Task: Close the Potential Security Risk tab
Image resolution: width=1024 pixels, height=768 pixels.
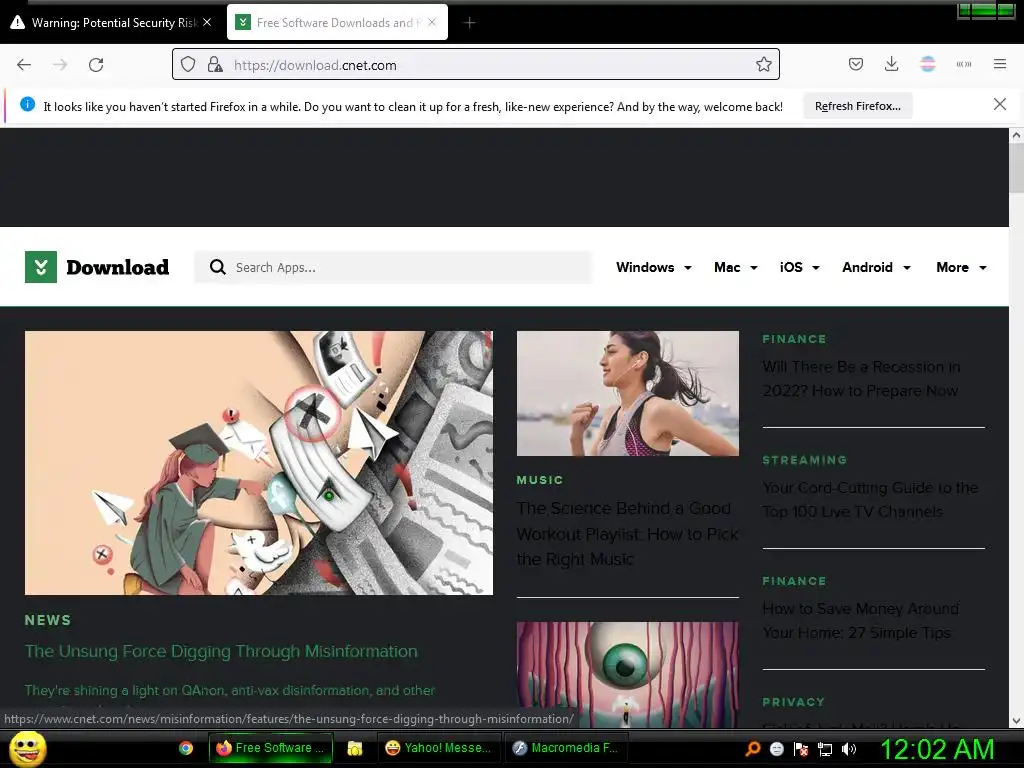Action: [207, 22]
